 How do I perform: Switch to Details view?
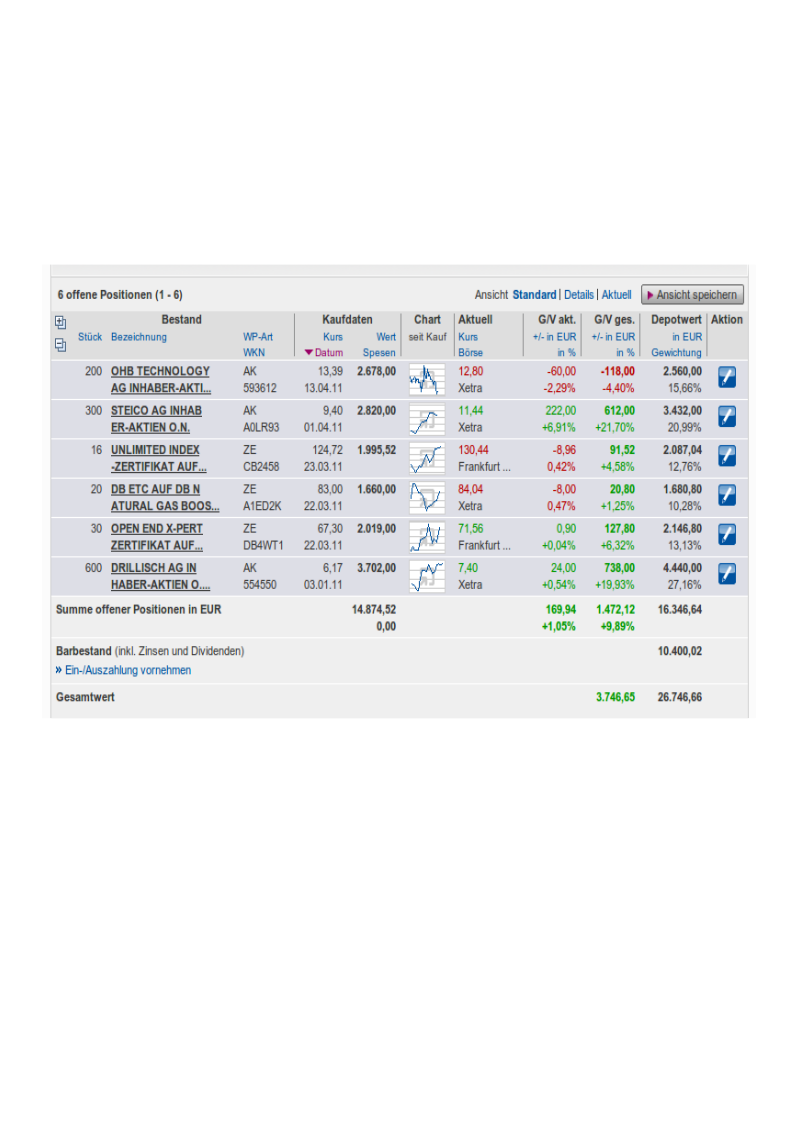578,294
